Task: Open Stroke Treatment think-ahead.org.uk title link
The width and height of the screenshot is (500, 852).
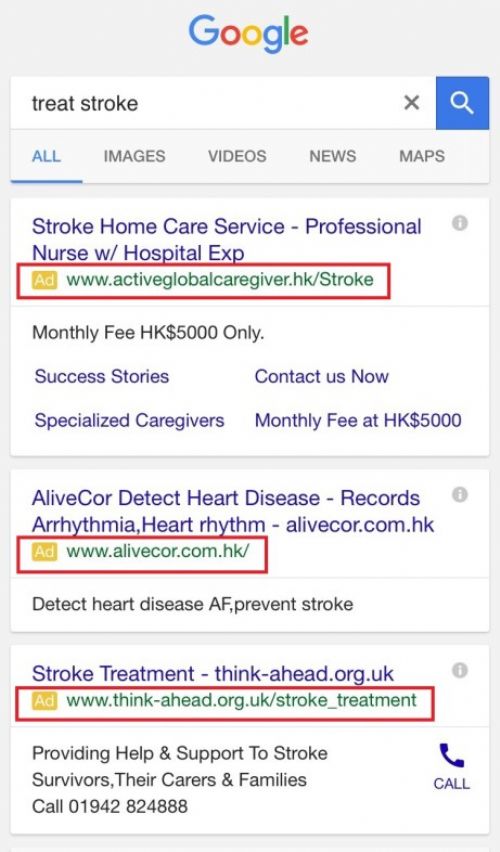Action: tap(212, 674)
